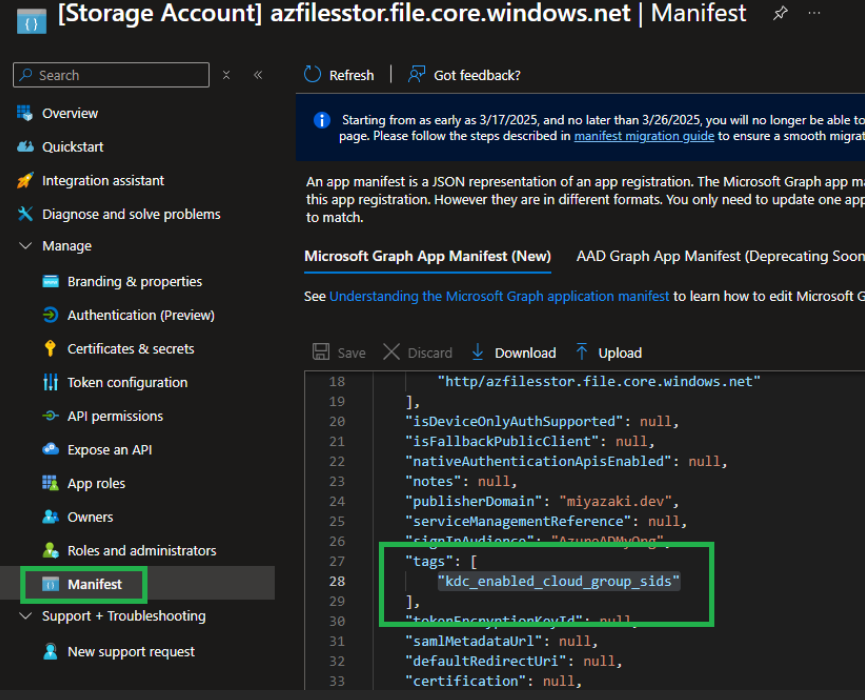Click the Overview sidebar icon
865x700 pixels.
[25, 113]
